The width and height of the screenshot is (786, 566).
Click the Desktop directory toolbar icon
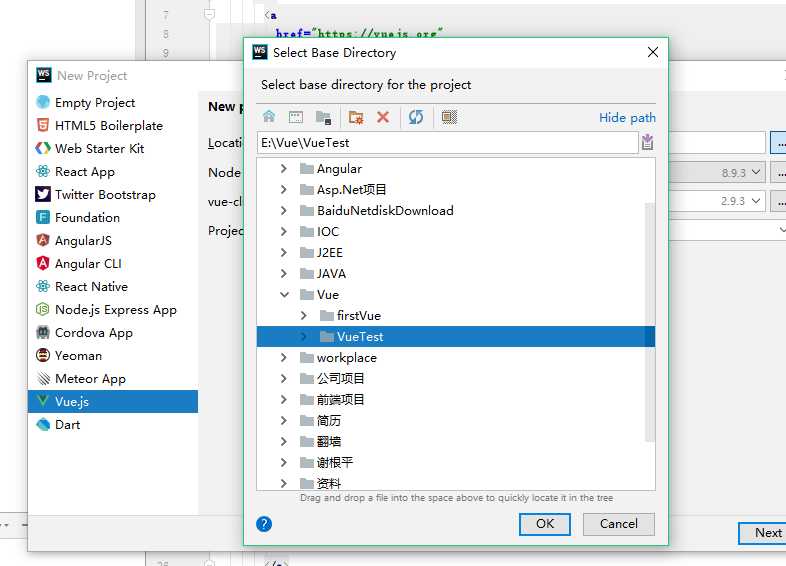pos(296,117)
